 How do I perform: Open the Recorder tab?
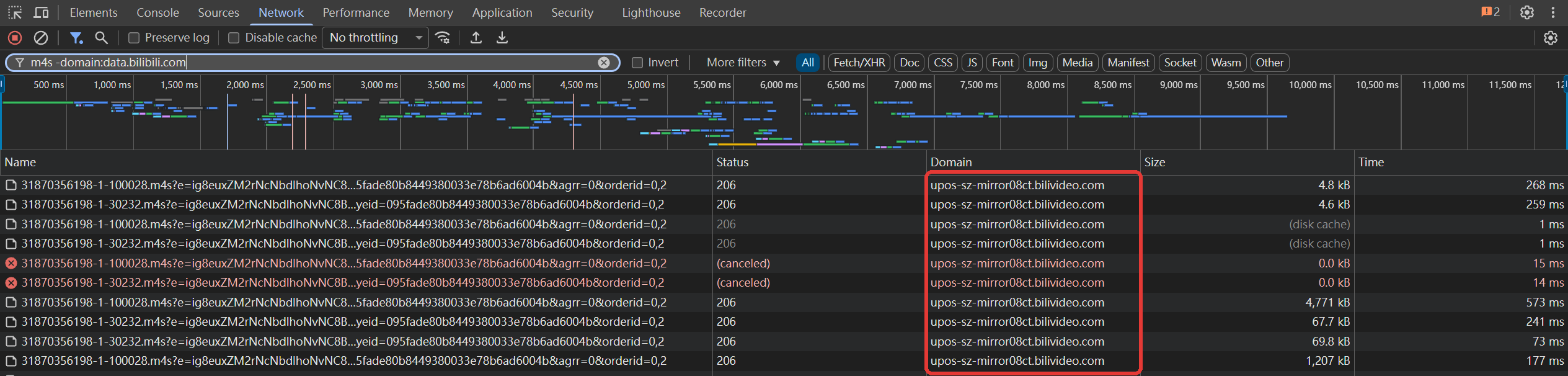point(722,12)
